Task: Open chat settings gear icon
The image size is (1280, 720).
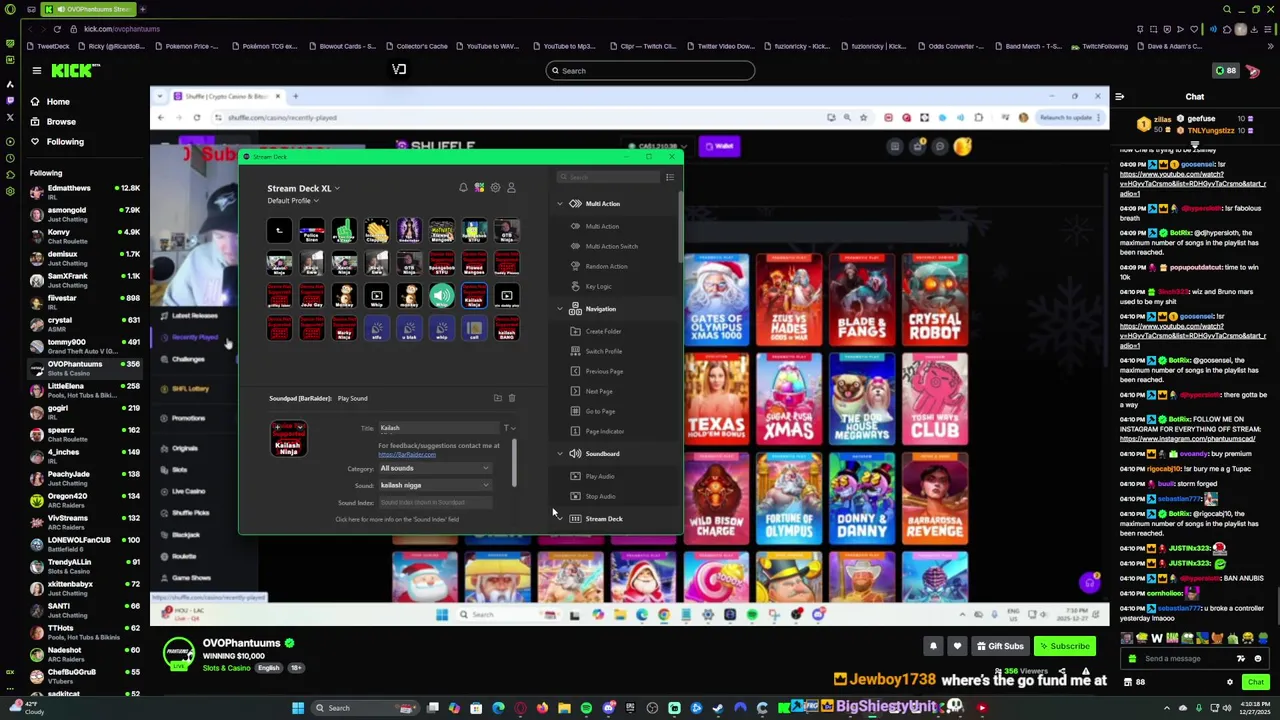Action: pos(1230,682)
